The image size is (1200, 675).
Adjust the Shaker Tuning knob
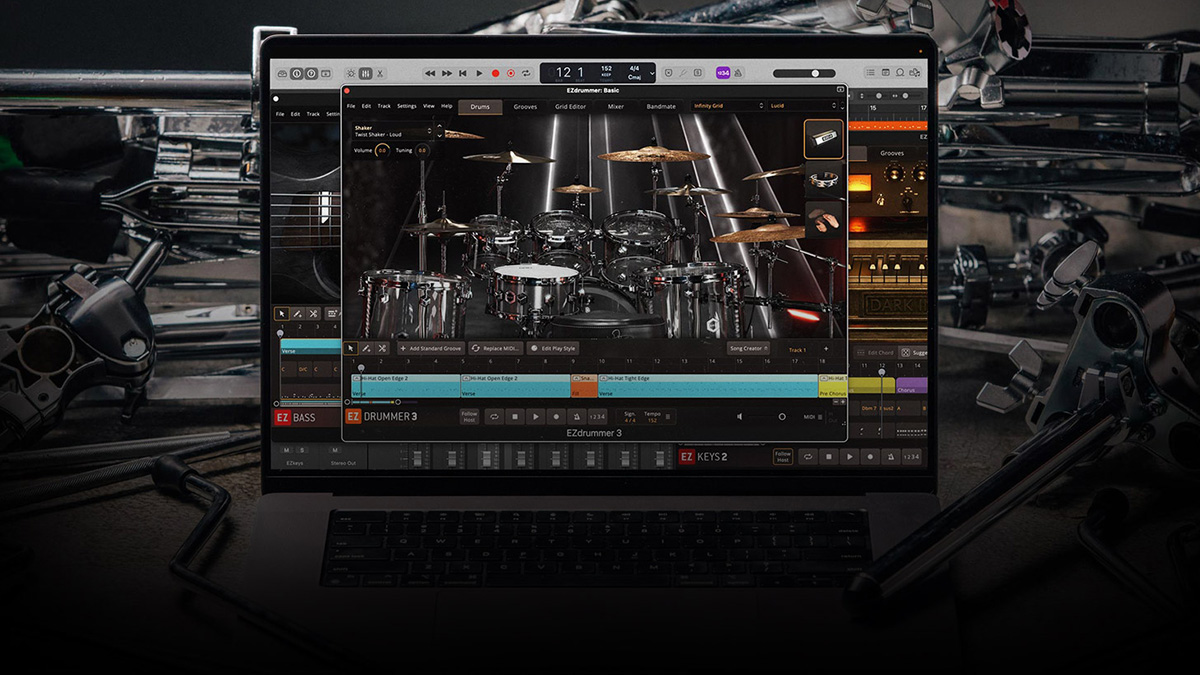[422, 150]
